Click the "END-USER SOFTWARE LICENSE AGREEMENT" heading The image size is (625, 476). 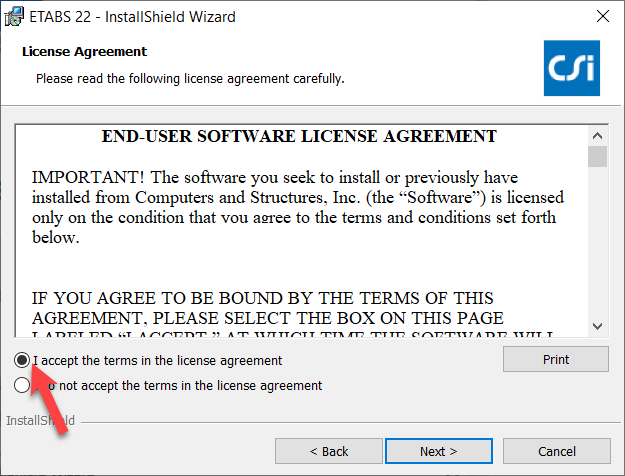[300, 136]
